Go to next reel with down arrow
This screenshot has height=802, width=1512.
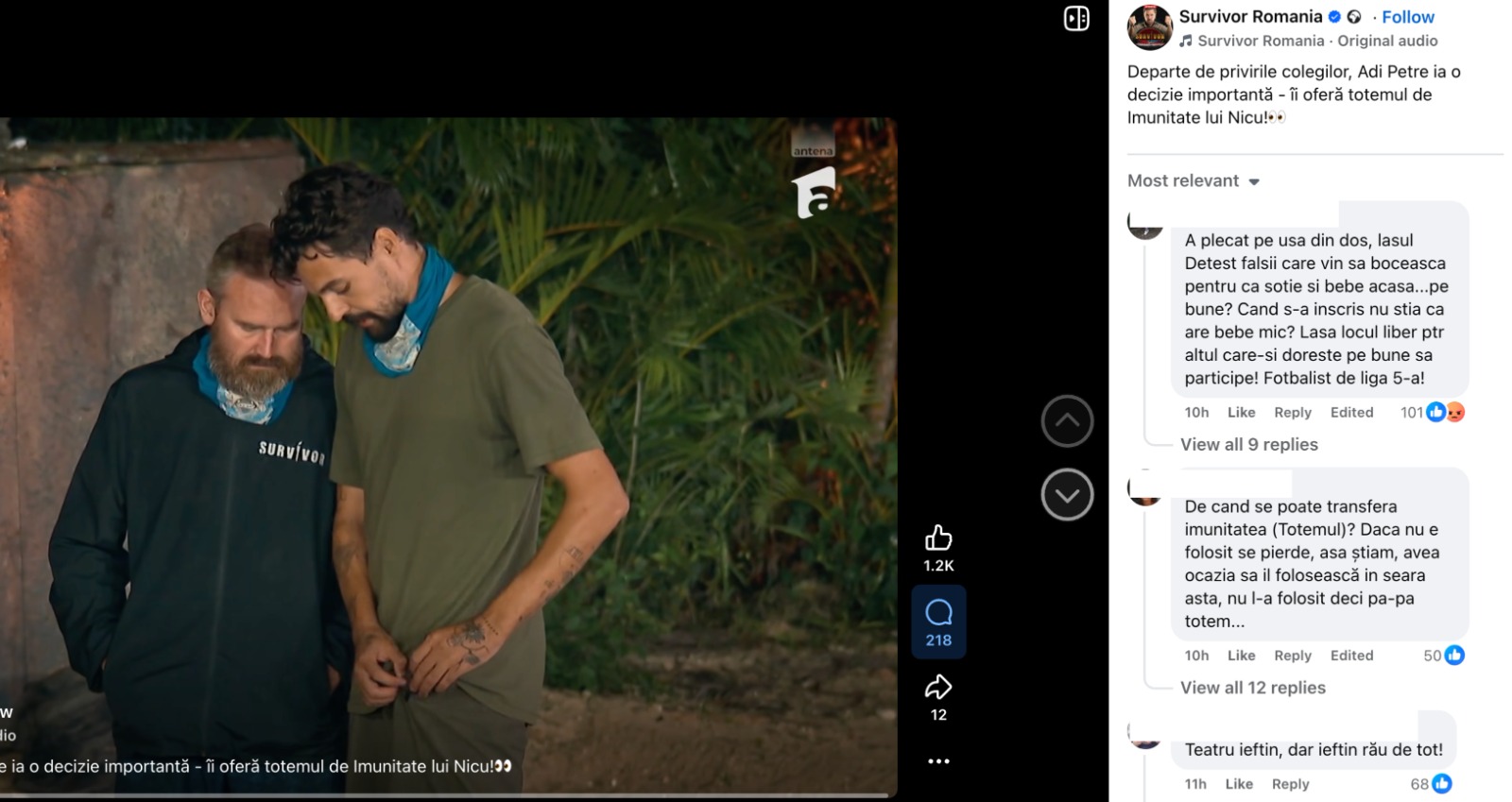1067,495
